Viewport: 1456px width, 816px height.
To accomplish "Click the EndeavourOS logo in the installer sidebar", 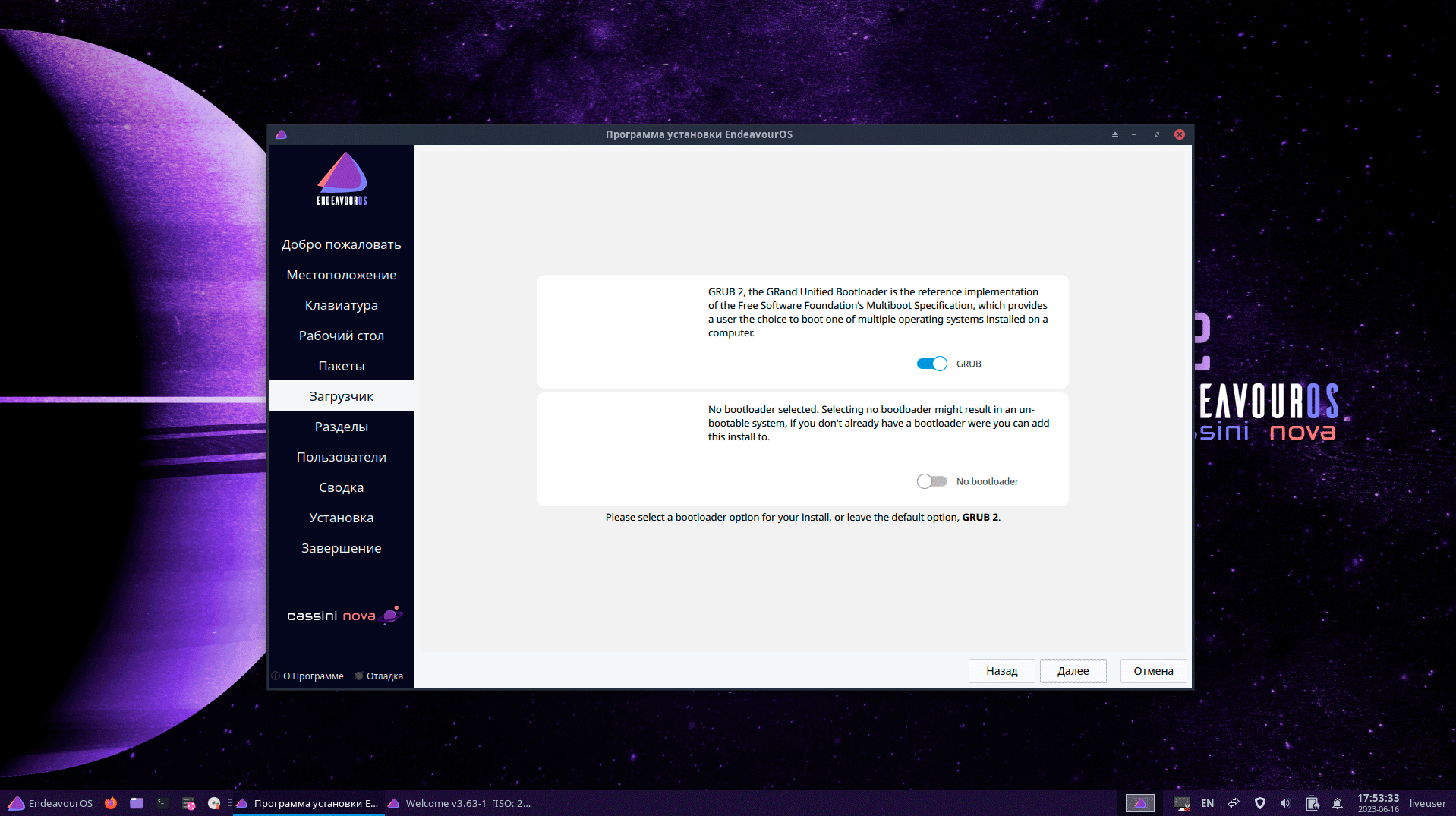I will (x=342, y=178).
